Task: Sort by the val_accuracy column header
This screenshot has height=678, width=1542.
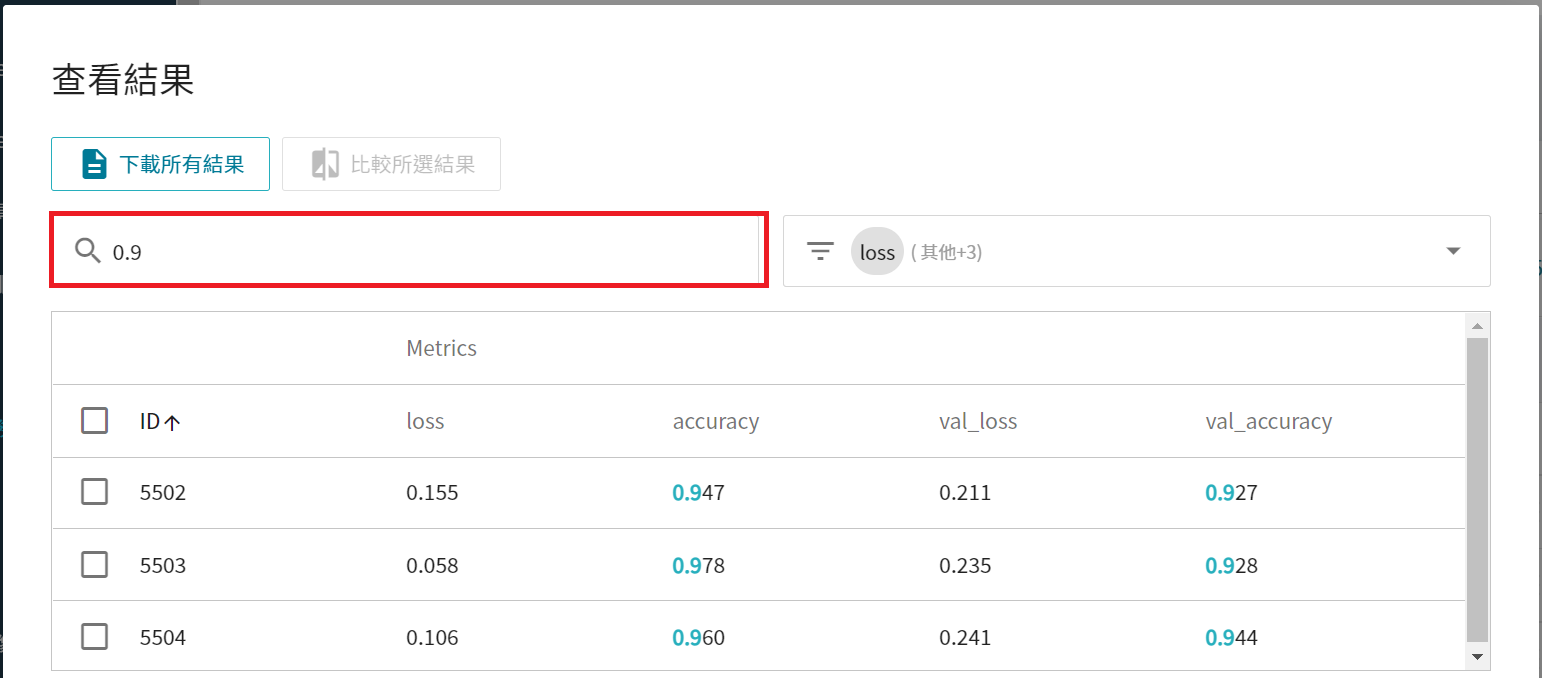Action: [1268, 421]
